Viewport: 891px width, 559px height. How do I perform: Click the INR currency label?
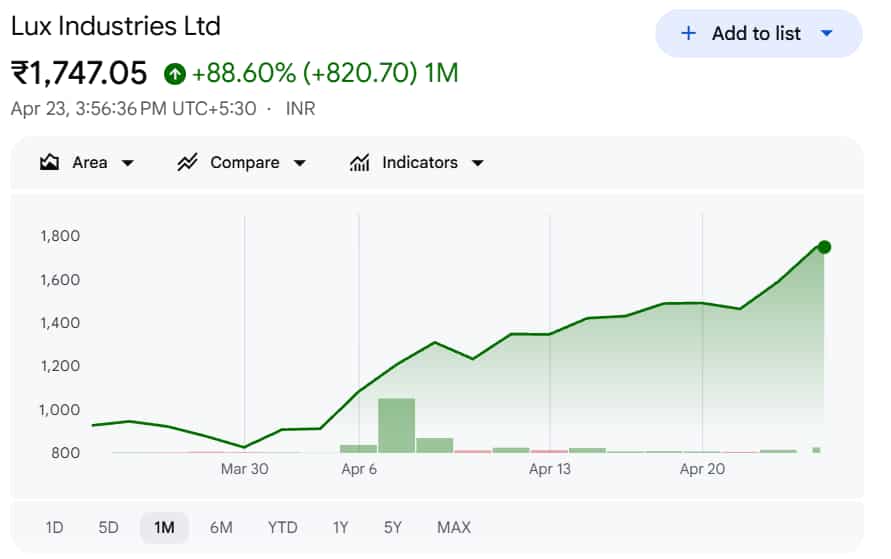tap(301, 109)
